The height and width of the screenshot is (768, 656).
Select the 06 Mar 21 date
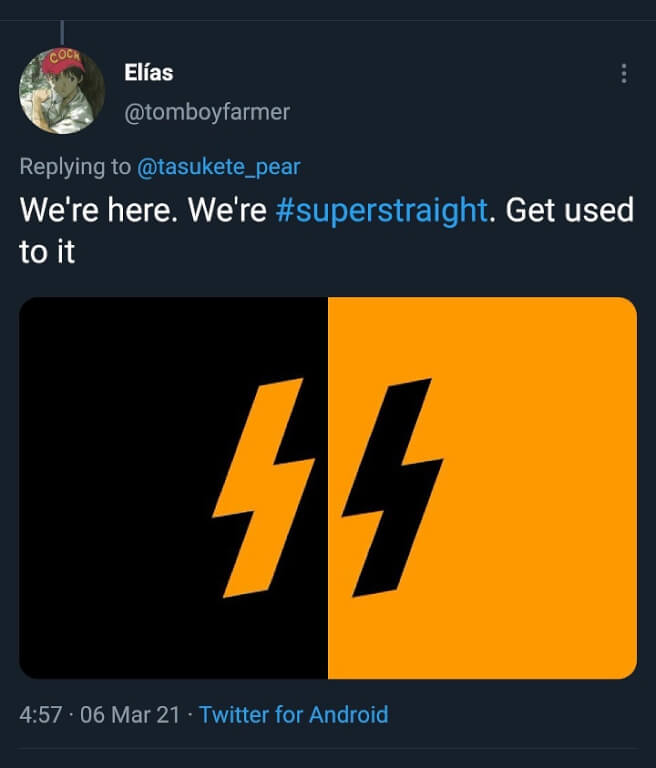[130, 715]
